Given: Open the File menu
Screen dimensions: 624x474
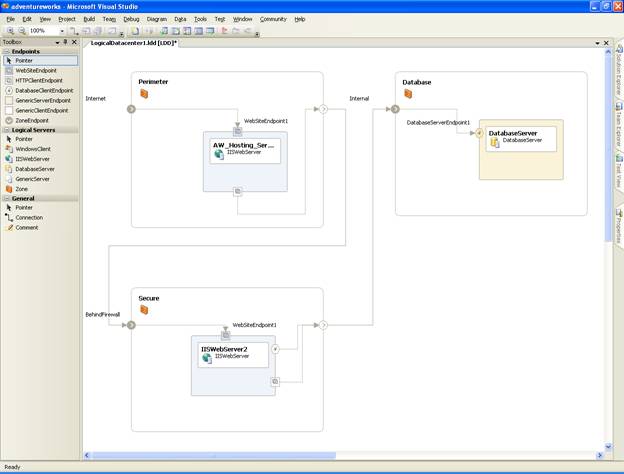Looking at the screenshot, I should (11, 19).
